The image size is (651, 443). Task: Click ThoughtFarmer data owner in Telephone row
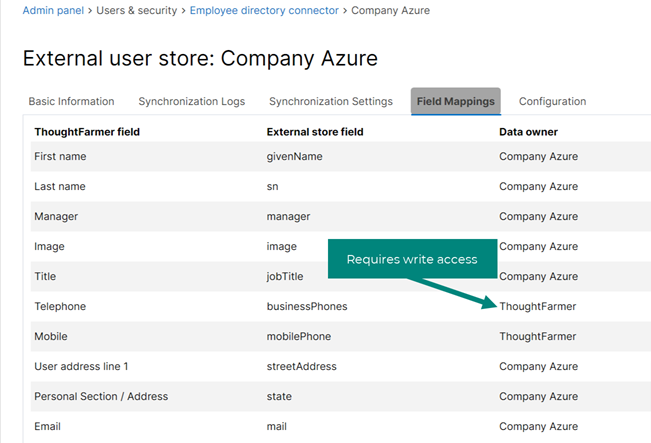point(538,306)
